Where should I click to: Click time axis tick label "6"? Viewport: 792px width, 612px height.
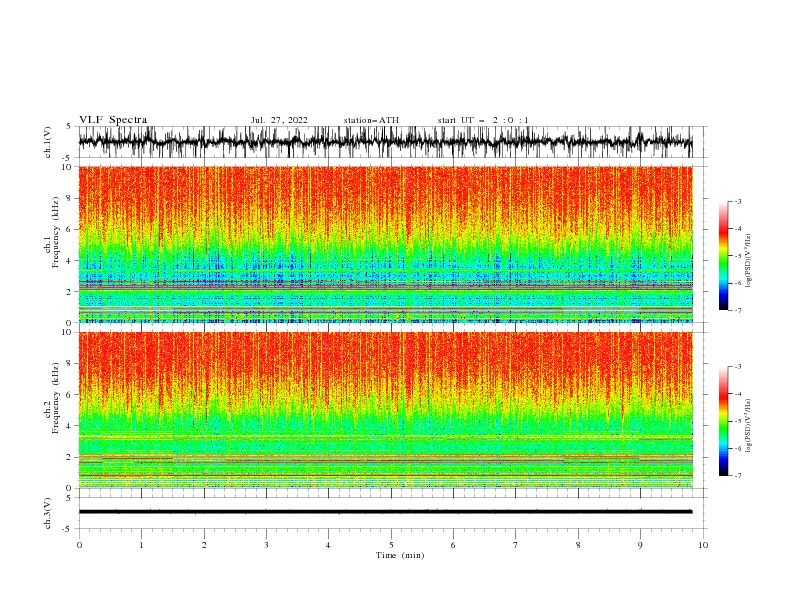tap(453, 545)
